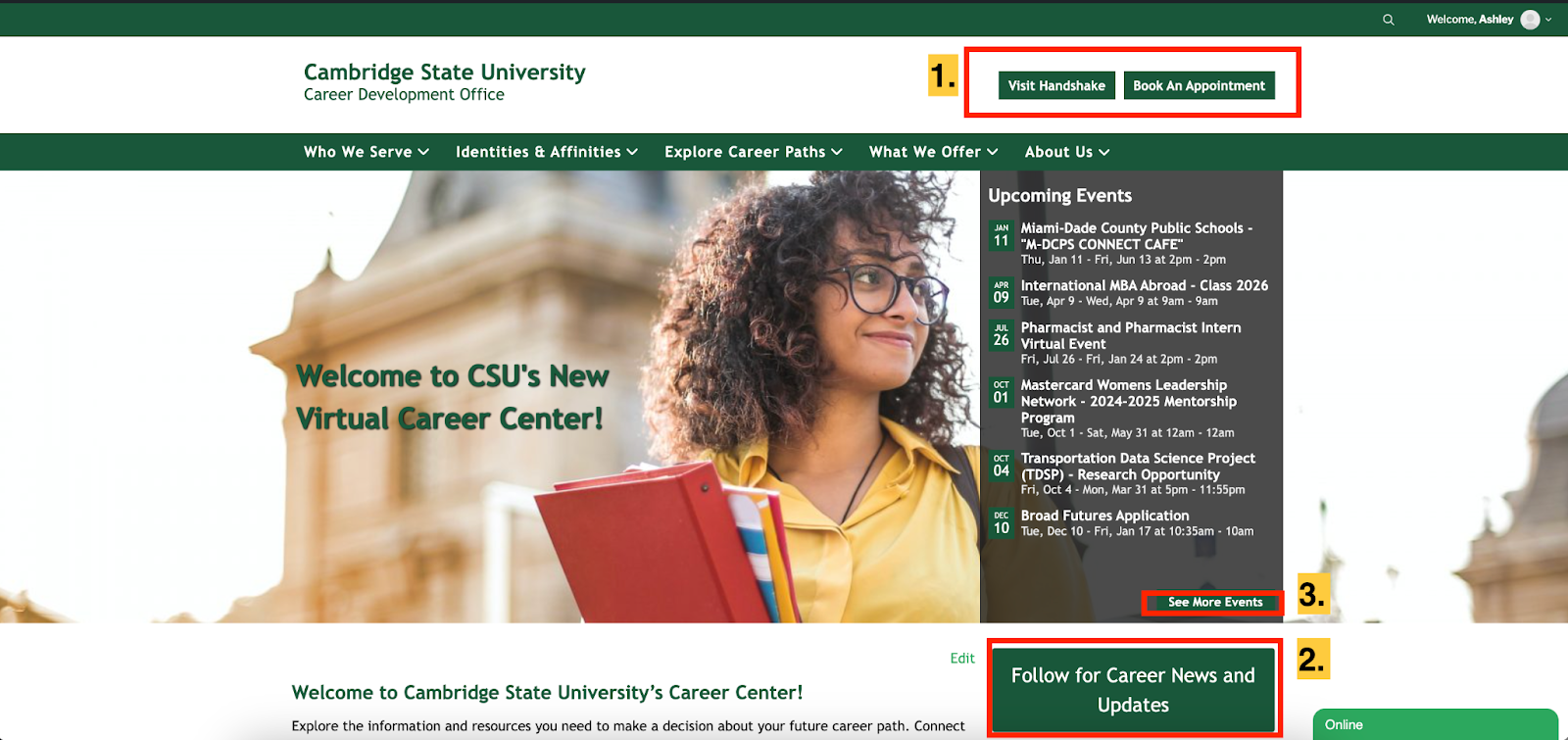Screen dimensions: 1568x740
Task: Click the search magnifier icon
Action: 1388,20
